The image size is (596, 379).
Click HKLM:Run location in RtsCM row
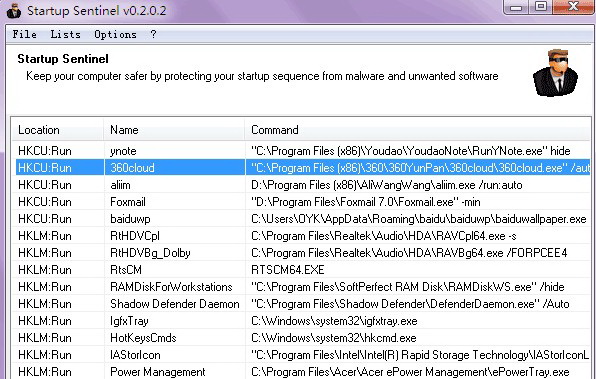click(45, 270)
